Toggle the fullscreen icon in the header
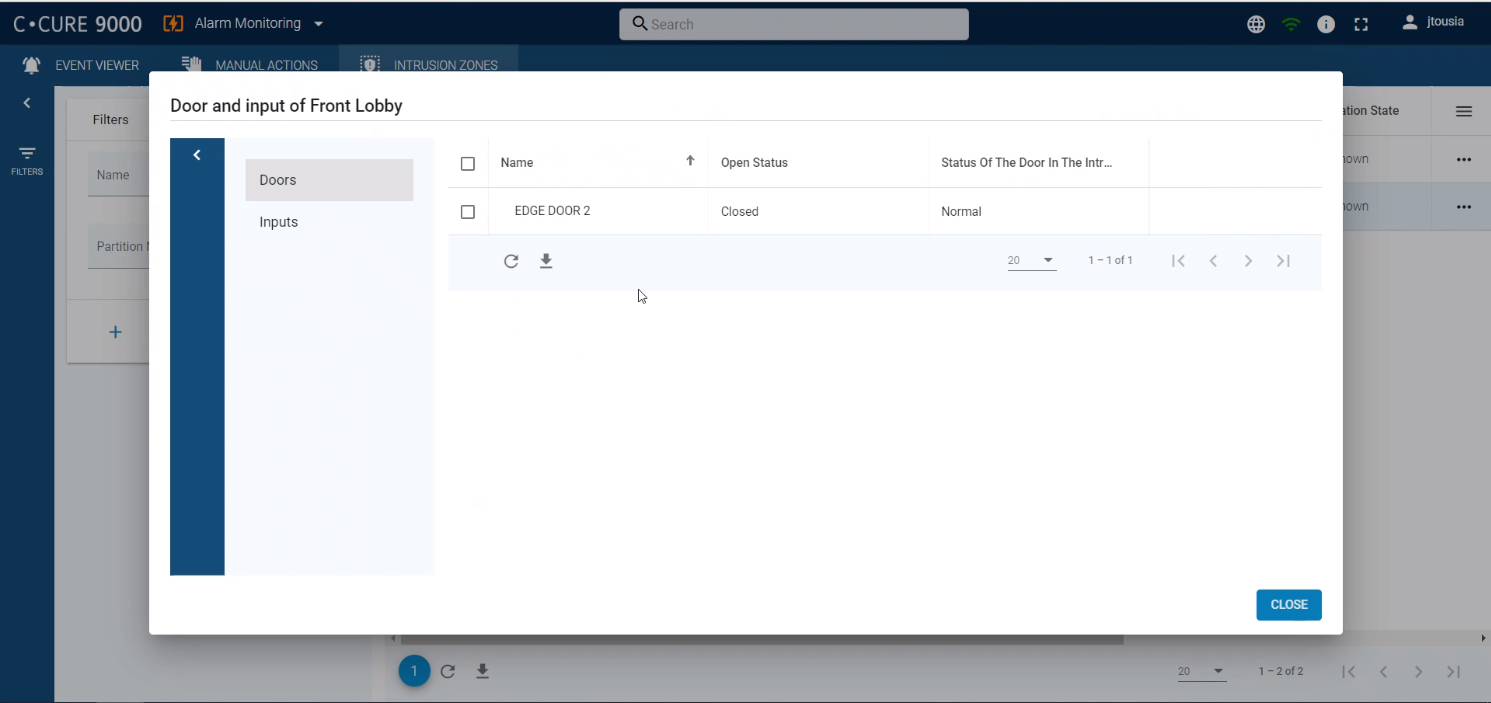 pos(1360,24)
